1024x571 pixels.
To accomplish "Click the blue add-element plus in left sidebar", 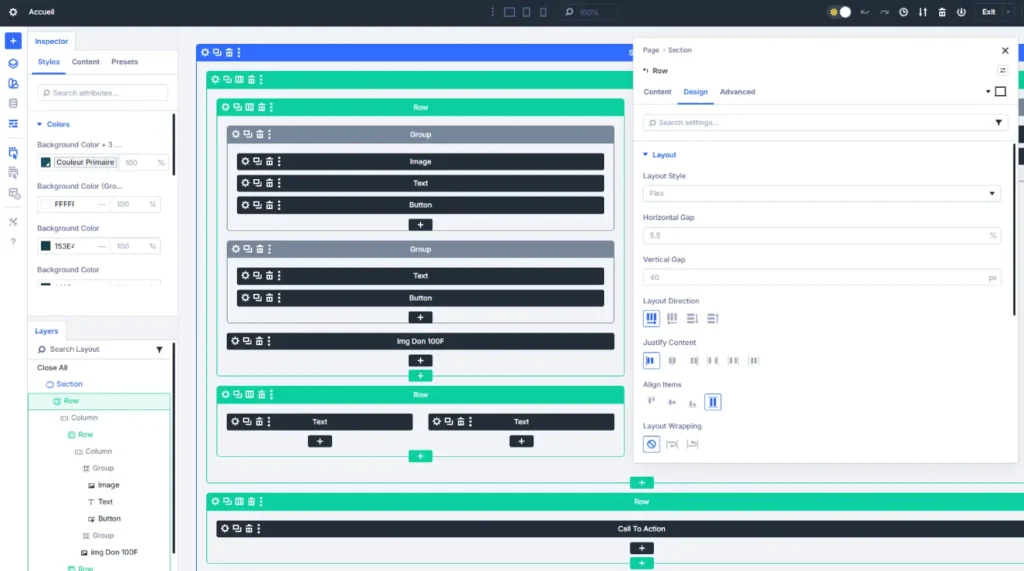I will [x=13, y=41].
